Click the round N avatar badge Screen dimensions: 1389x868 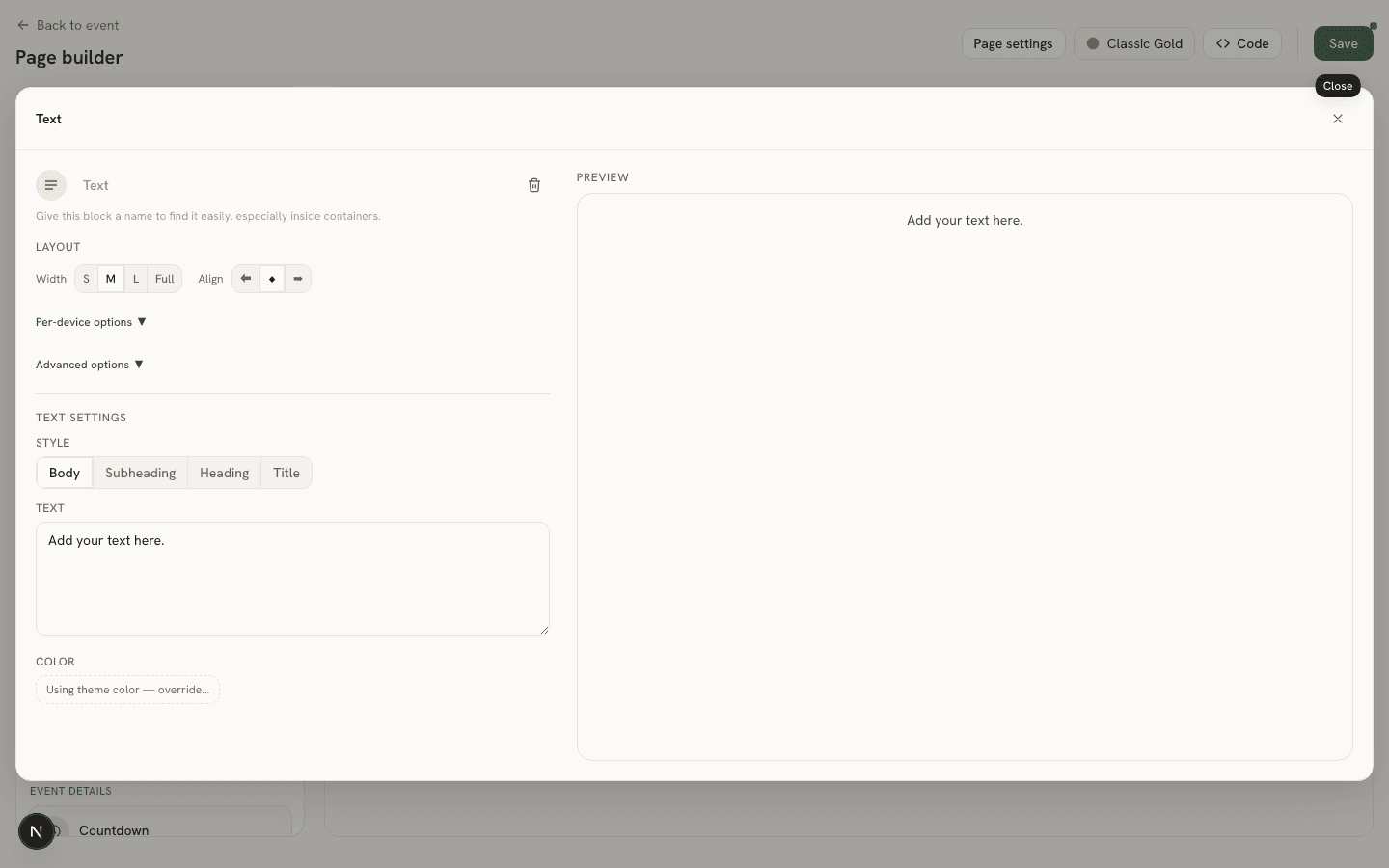coord(37,831)
